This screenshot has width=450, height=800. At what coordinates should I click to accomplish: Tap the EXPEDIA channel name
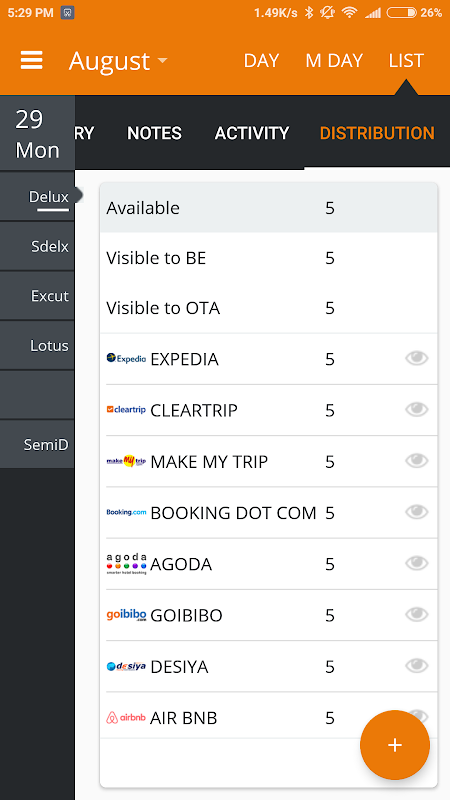pyautogui.click(x=184, y=359)
